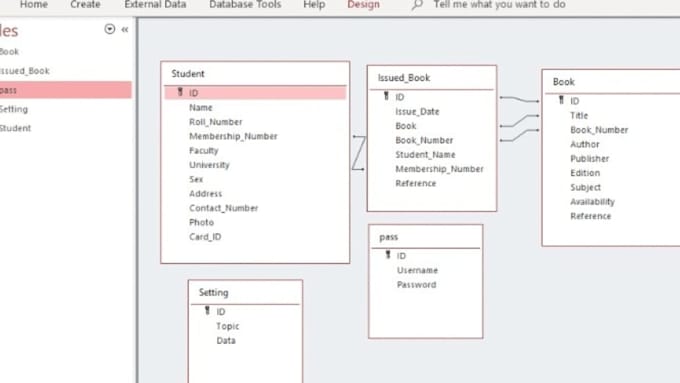Open the Create ribbon tab
This screenshot has width=680, height=383.
(85, 5)
